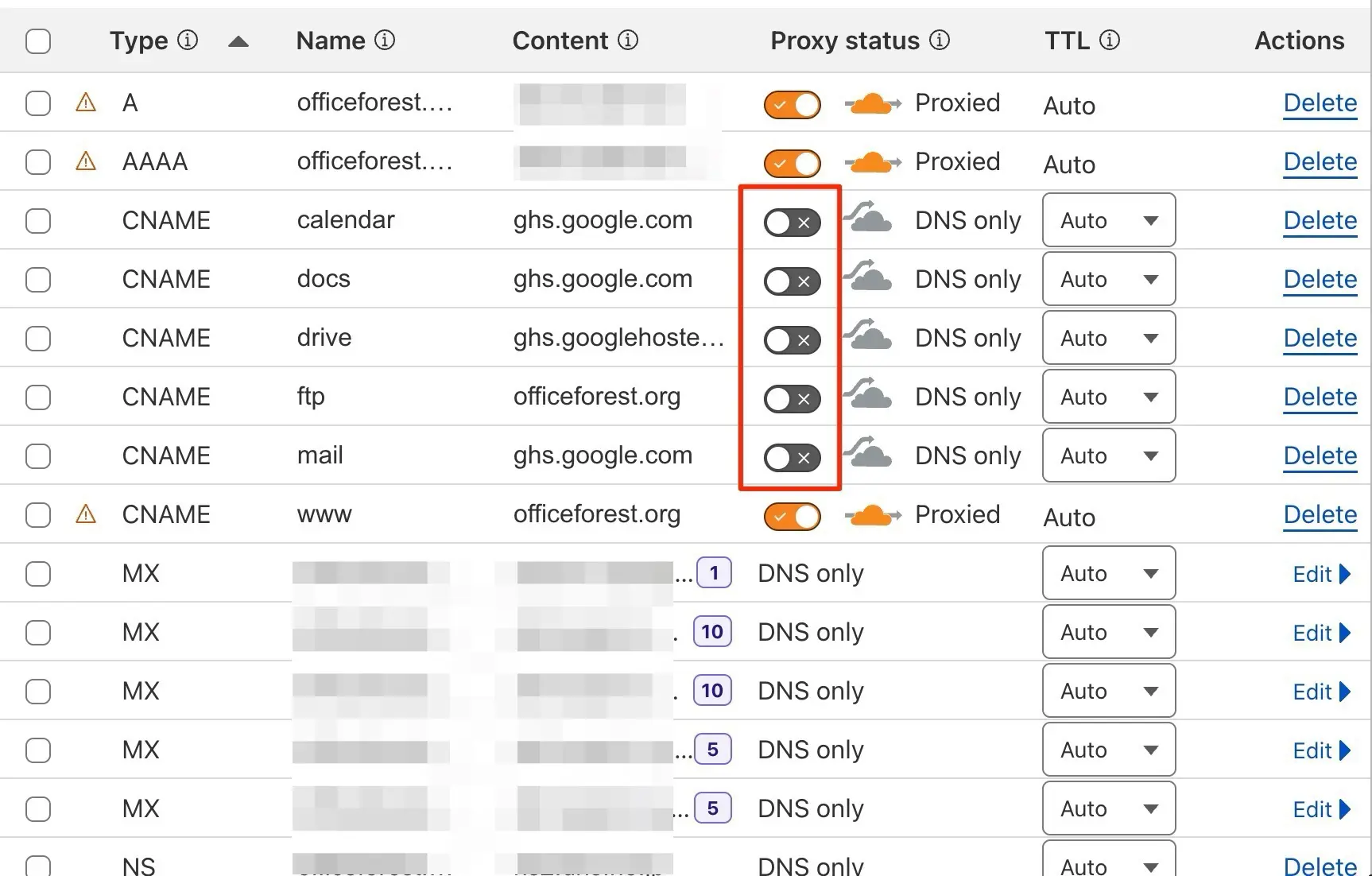Expand Edit on the first MX record
Viewport: 1372px width, 876px height.
click(1320, 574)
